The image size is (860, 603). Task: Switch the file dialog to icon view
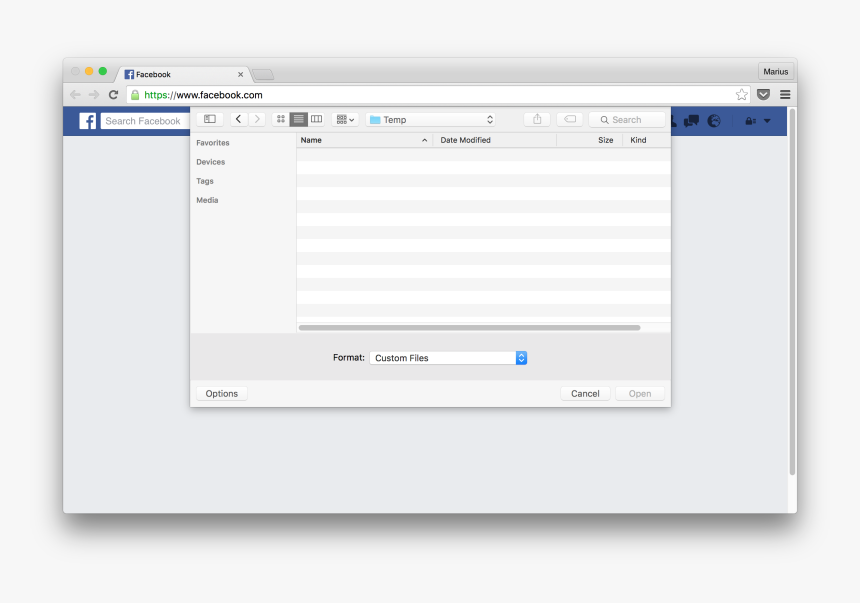pos(280,119)
